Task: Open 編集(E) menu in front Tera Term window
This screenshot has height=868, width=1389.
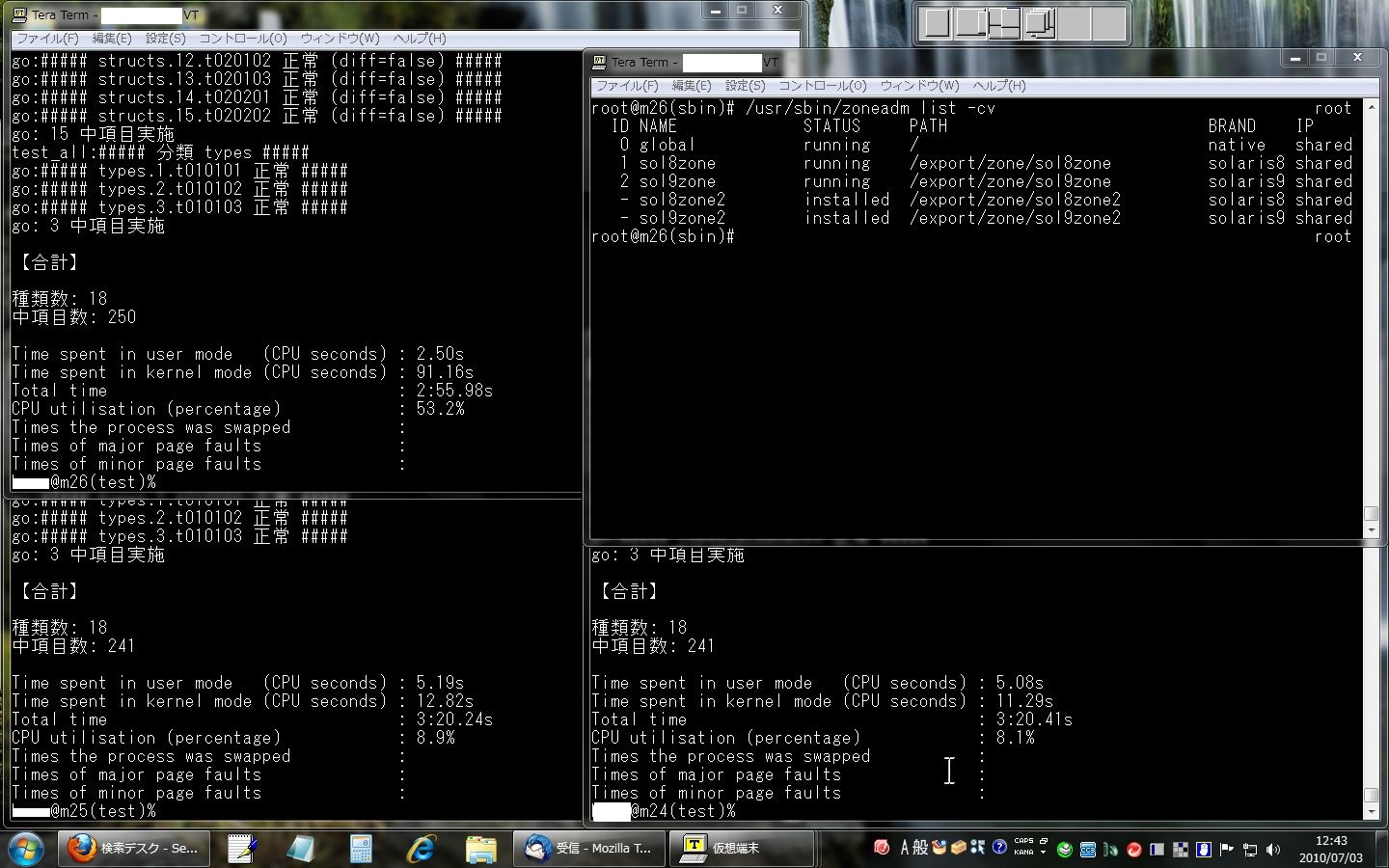Action: [691, 86]
